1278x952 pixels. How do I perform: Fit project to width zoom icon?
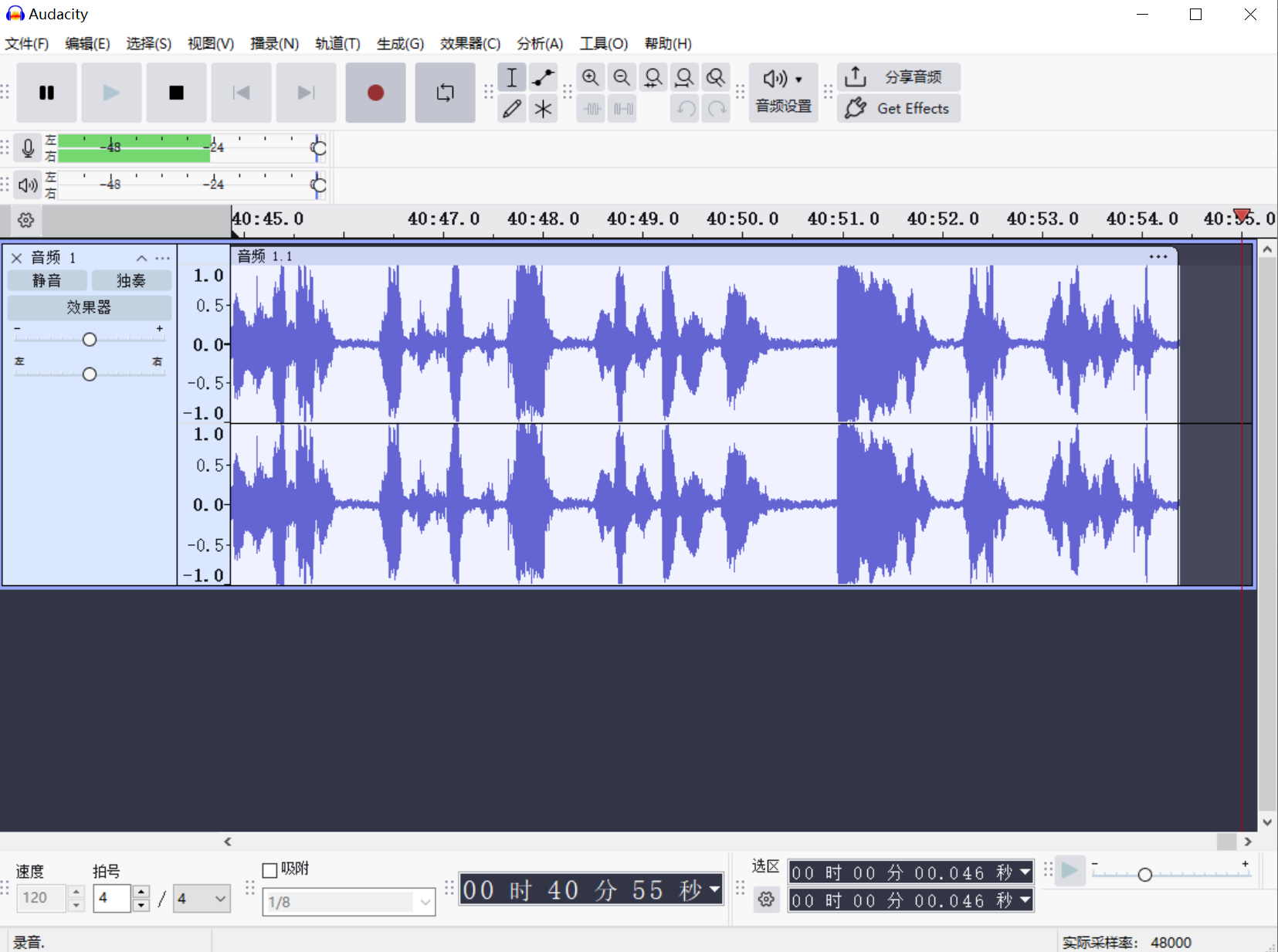coord(684,77)
